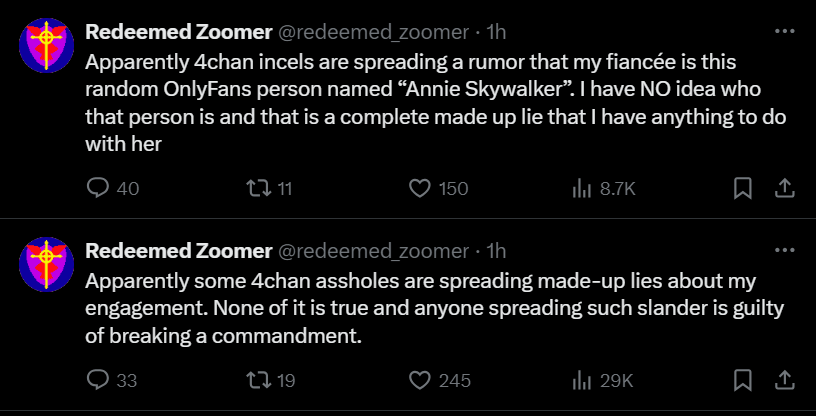Open more options for the second tweet
Image resolution: width=816 pixels, height=416 pixels.
pos(786,249)
